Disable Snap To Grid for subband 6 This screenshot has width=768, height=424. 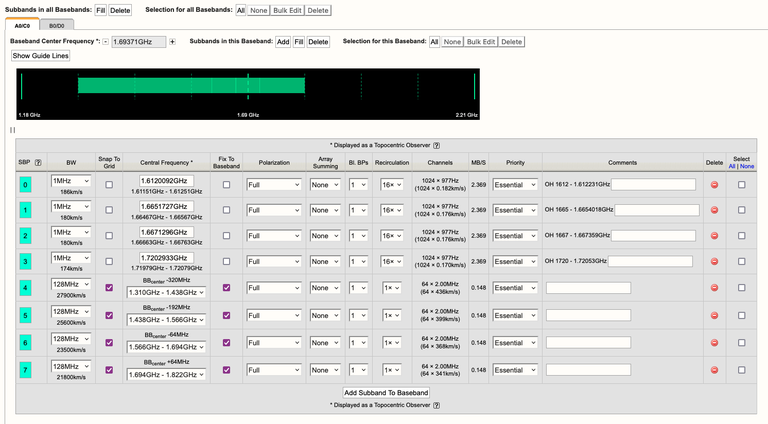(x=109, y=343)
